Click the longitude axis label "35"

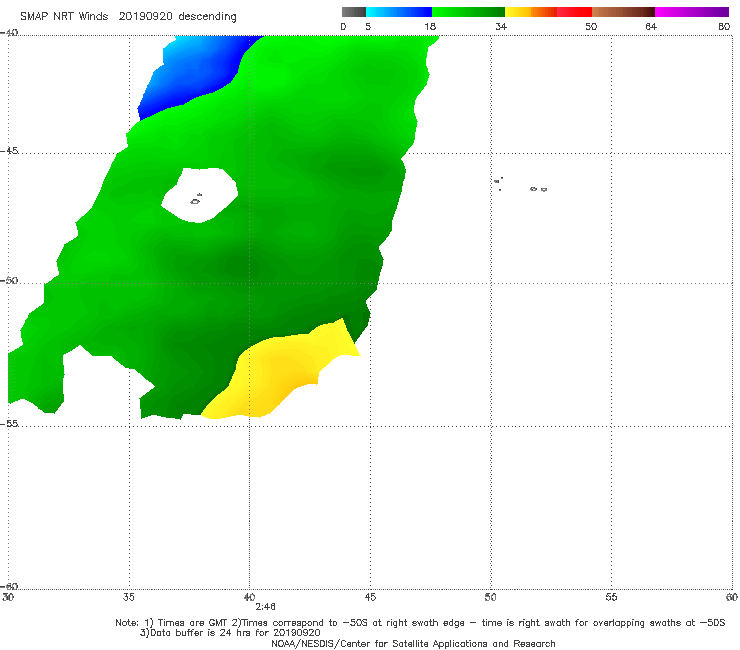coord(128,598)
